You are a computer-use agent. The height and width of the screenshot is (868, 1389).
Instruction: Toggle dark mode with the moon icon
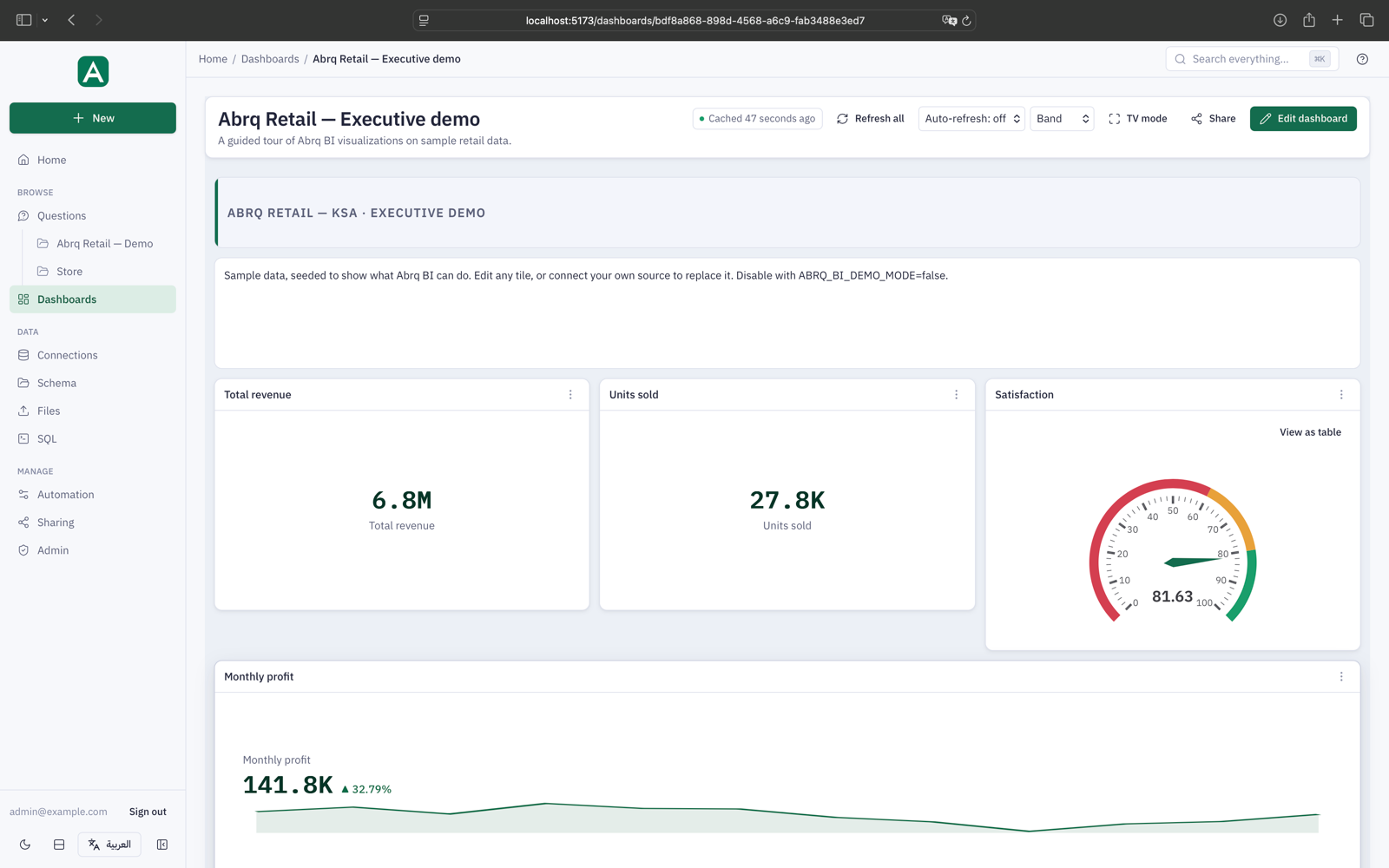pyautogui.click(x=25, y=845)
